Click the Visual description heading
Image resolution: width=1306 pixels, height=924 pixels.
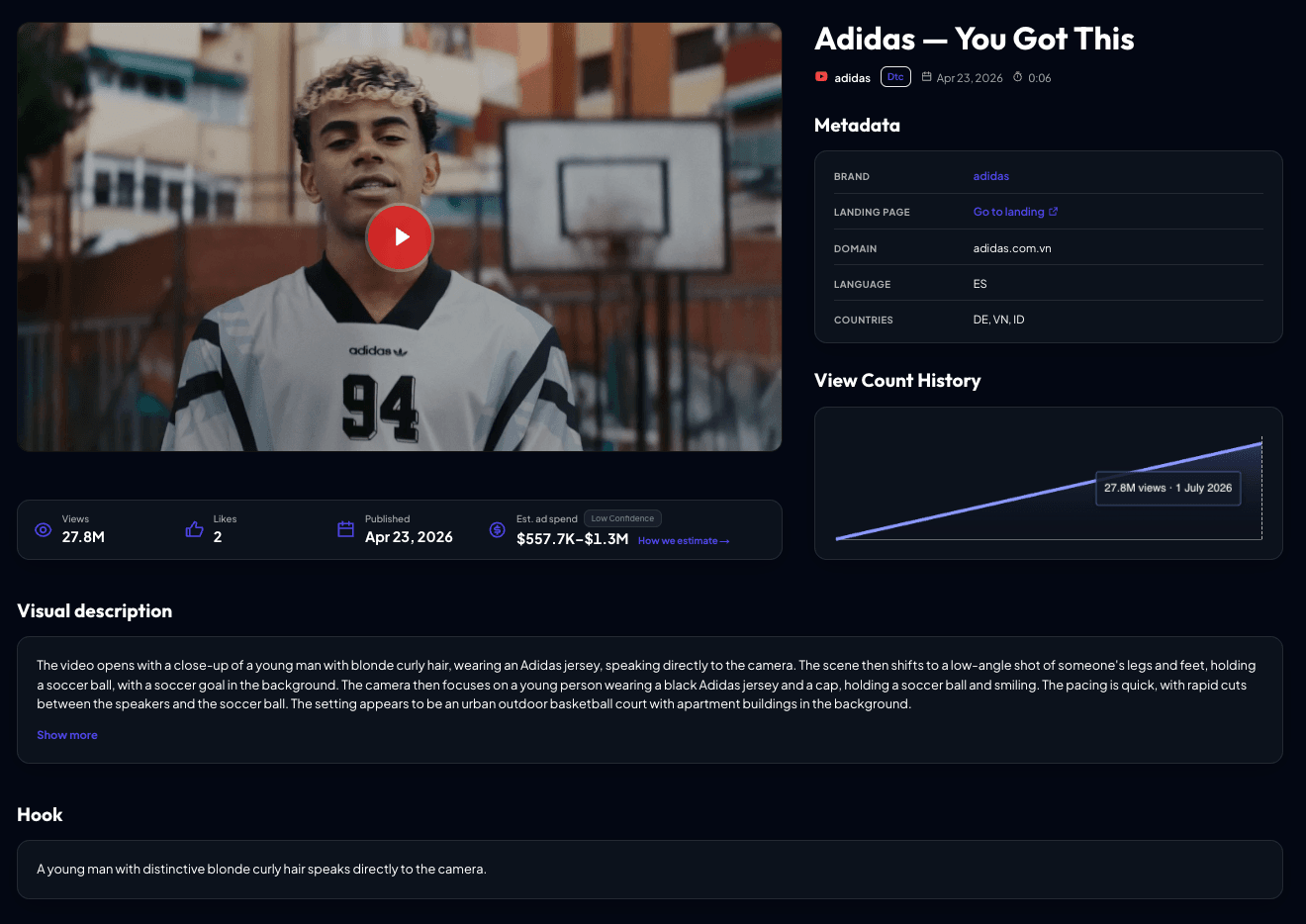point(94,611)
